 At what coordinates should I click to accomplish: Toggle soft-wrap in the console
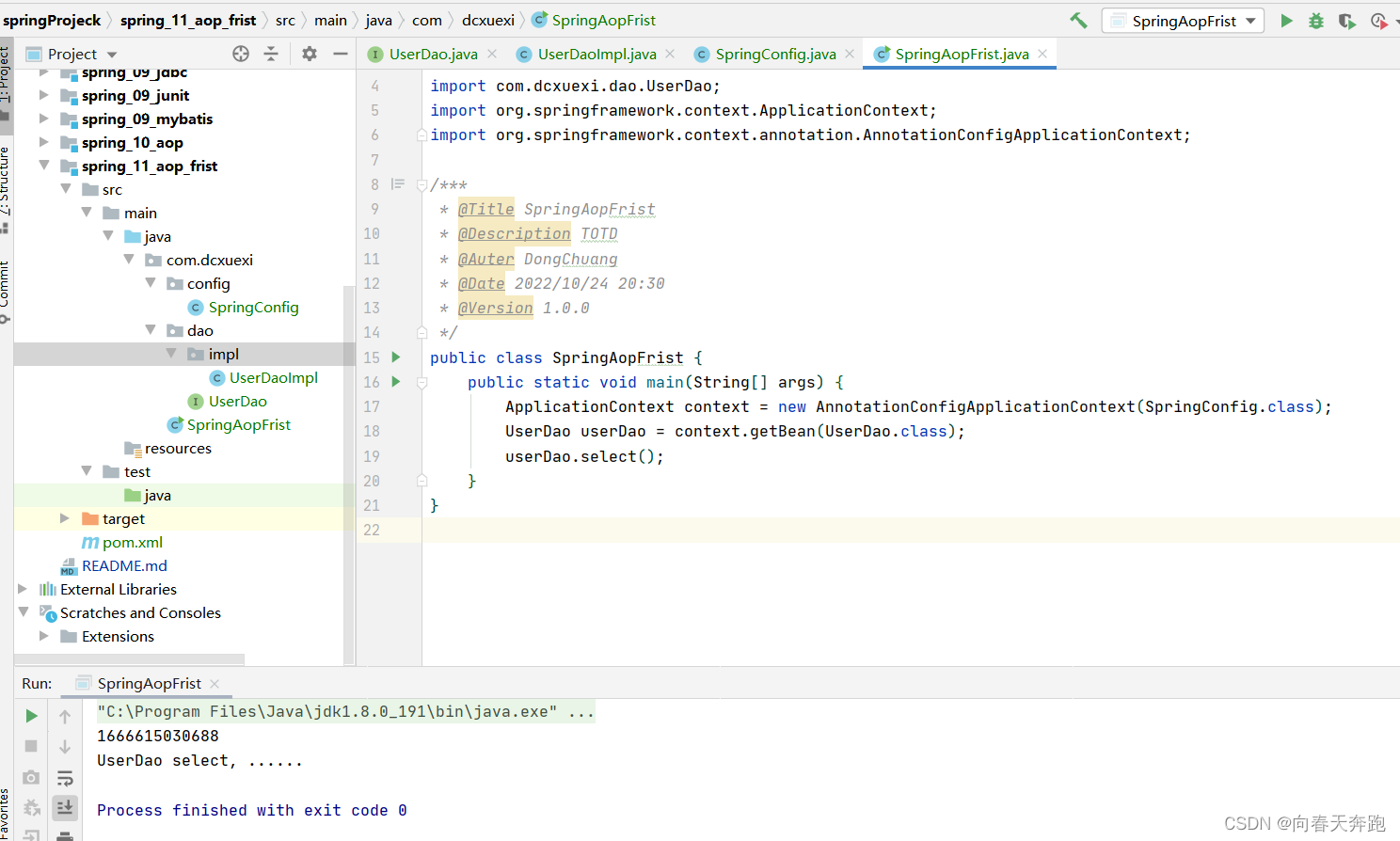[65, 777]
